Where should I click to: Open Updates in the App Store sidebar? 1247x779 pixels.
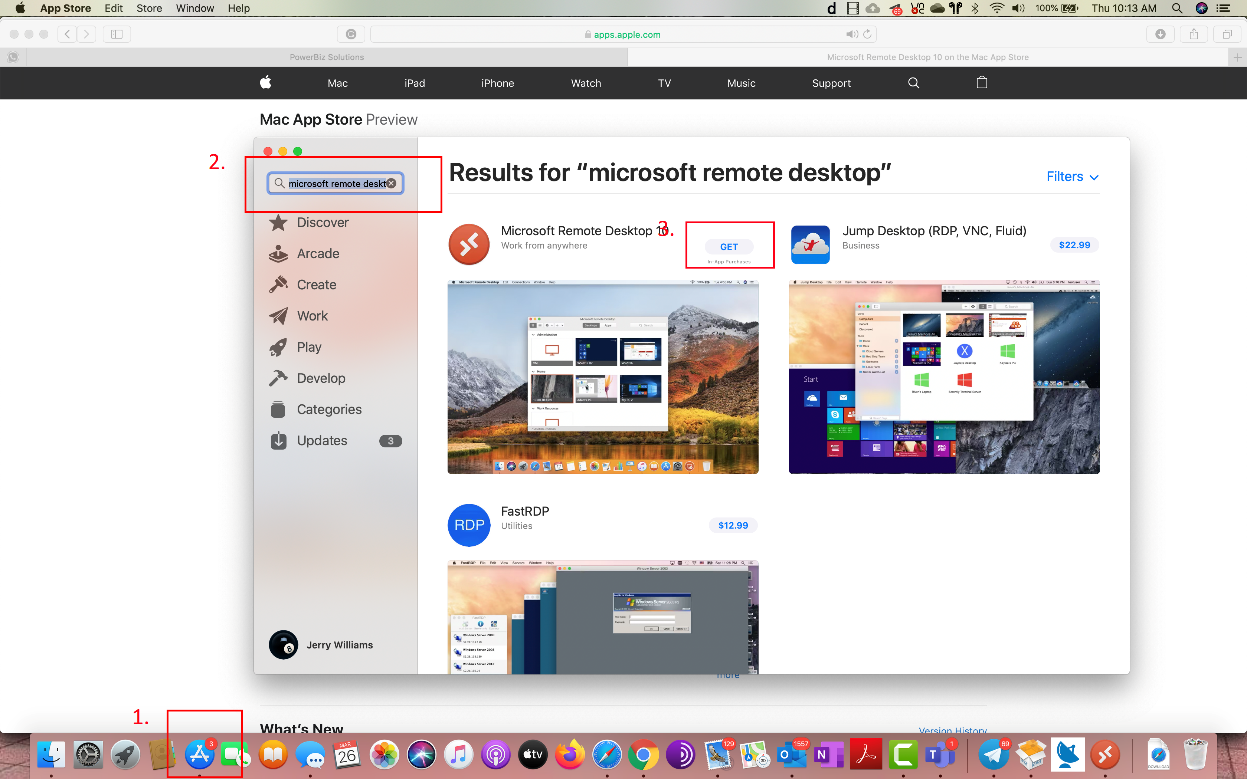point(335,440)
